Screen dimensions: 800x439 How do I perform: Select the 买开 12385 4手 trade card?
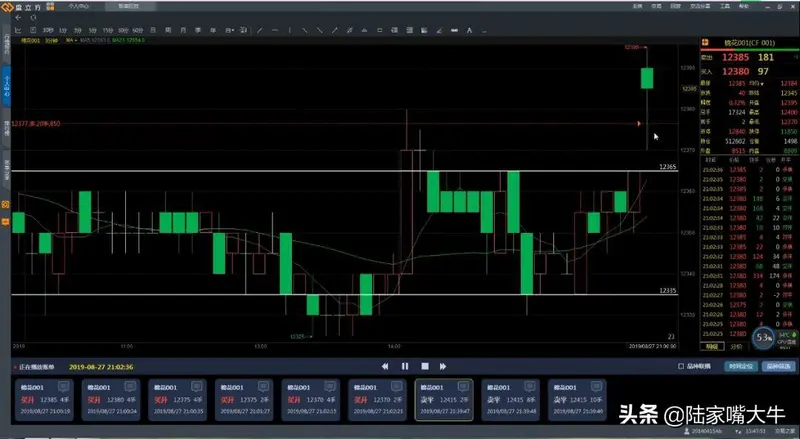[x=44, y=399]
